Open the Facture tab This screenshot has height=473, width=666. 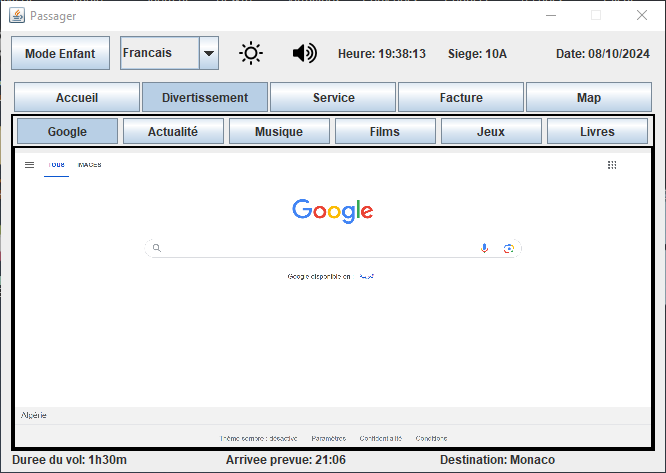(x=461, y=98)
